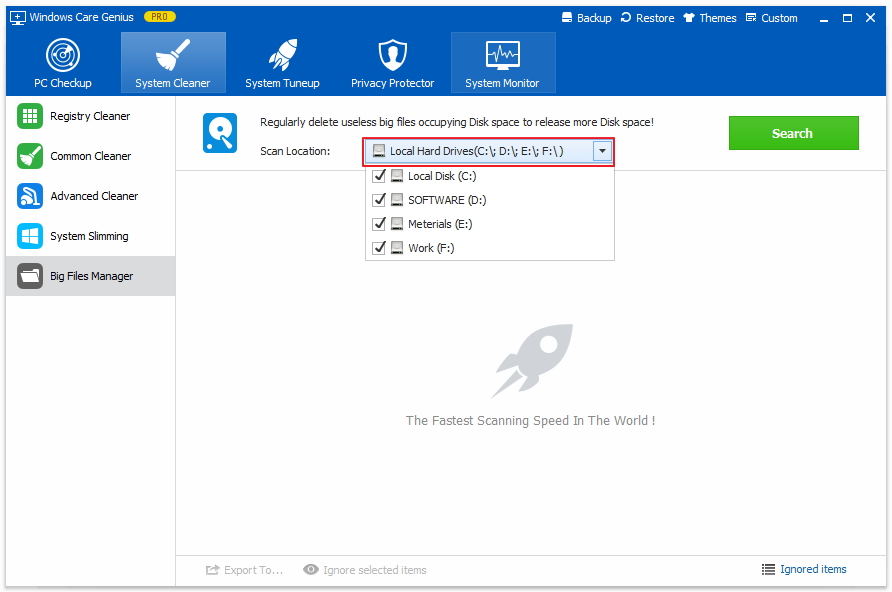Click the System Slimming Windows icon
The width and height of the screenshot is (892, 592).
(x=30, y=236)
